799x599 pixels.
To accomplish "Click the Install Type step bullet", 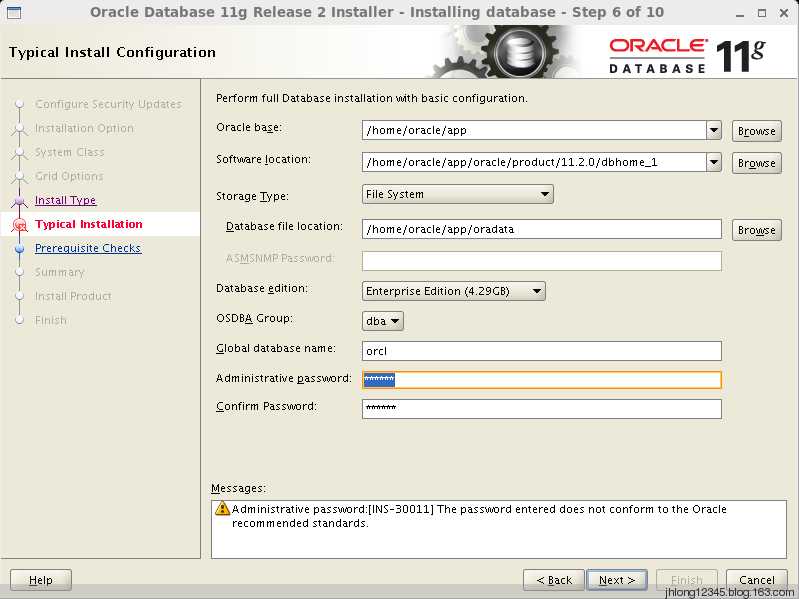I will click(x=19, y=201).
